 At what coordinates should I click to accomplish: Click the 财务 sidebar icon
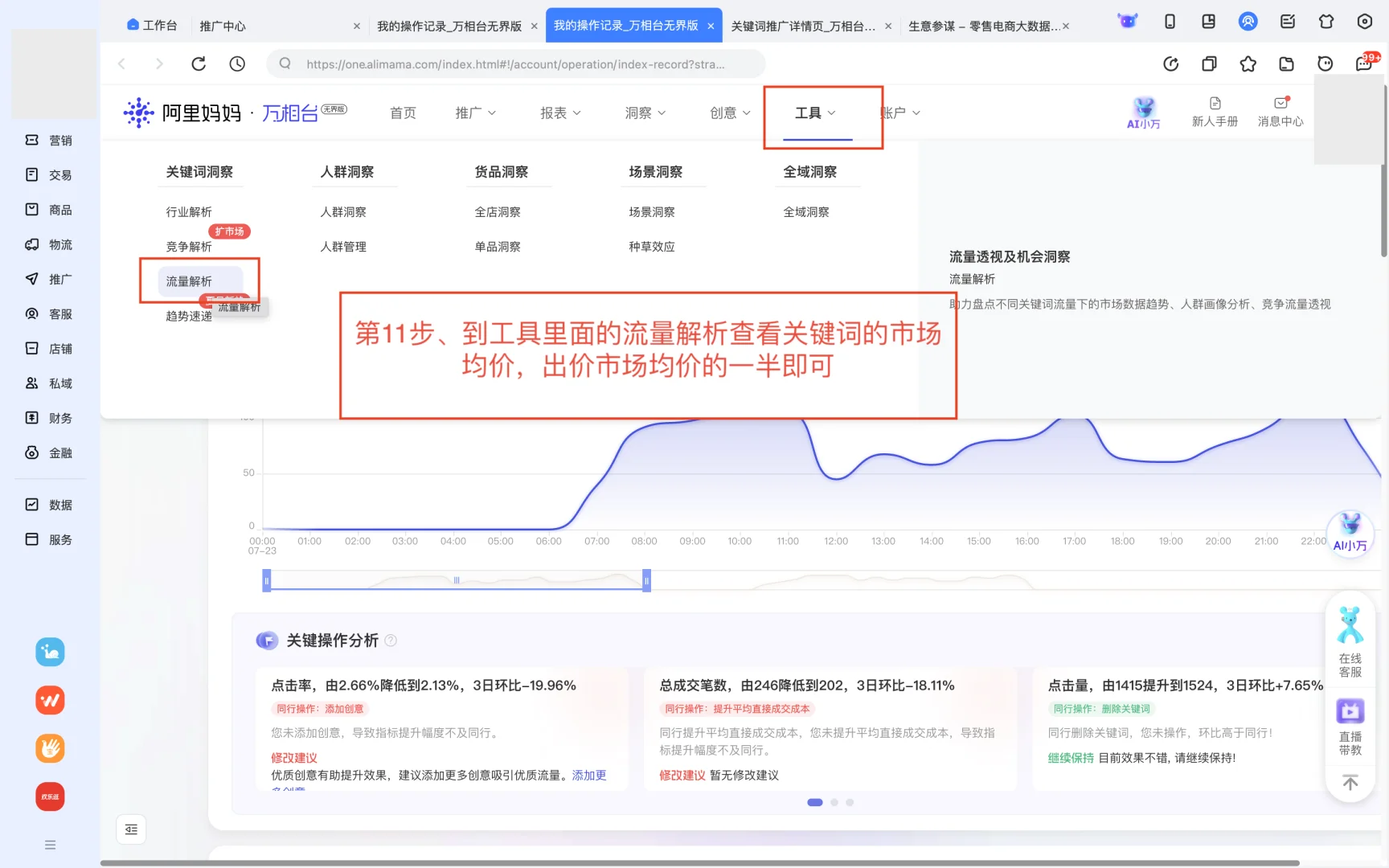[50, 418]
